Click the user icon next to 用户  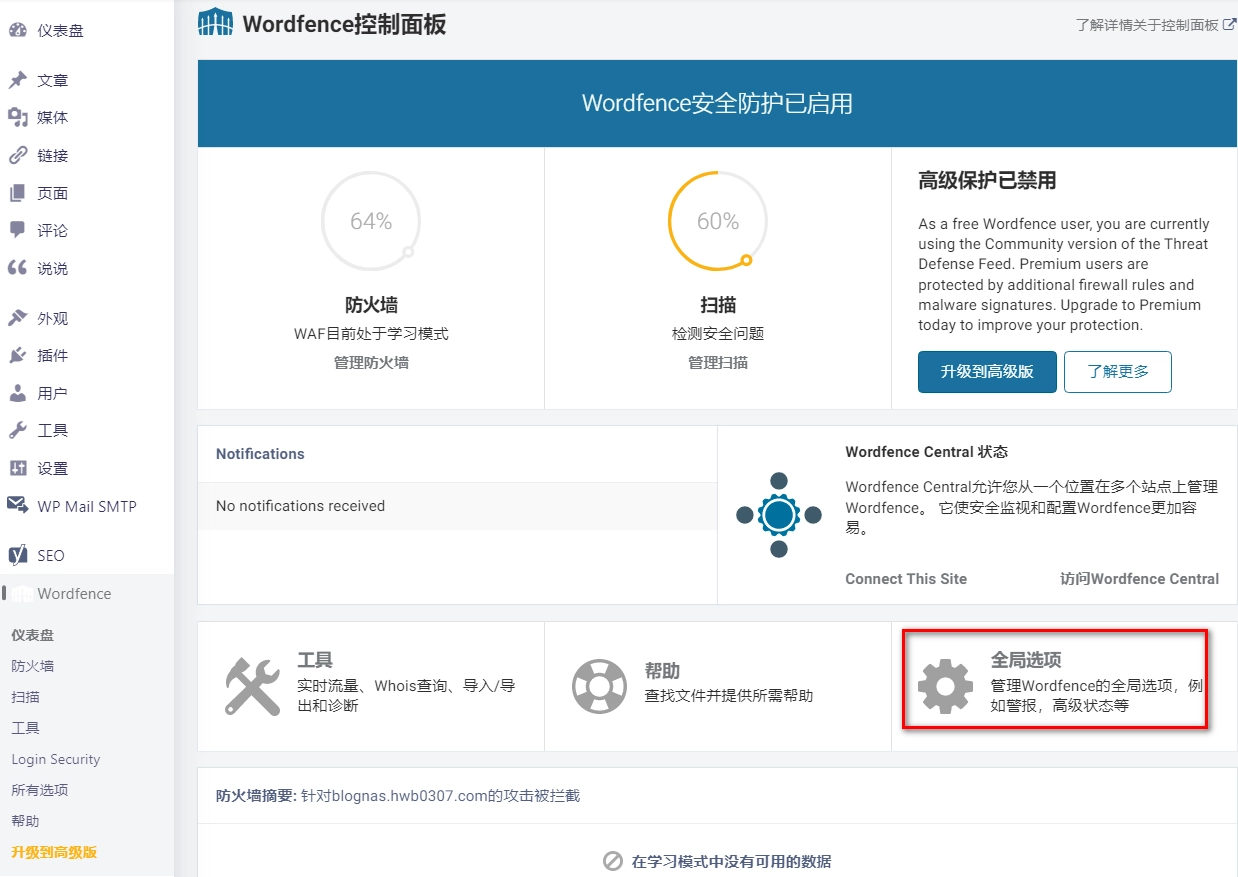point(17,393)
